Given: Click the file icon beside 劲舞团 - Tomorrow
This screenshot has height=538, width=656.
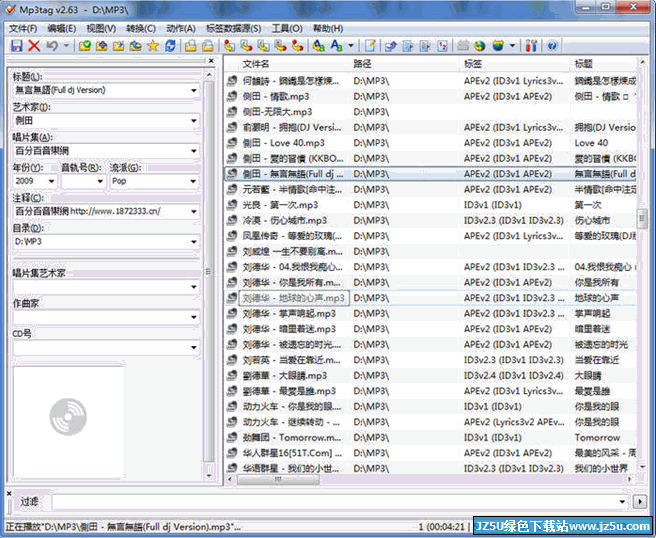Looking at the screenshot, I should [x=232, y=438].
